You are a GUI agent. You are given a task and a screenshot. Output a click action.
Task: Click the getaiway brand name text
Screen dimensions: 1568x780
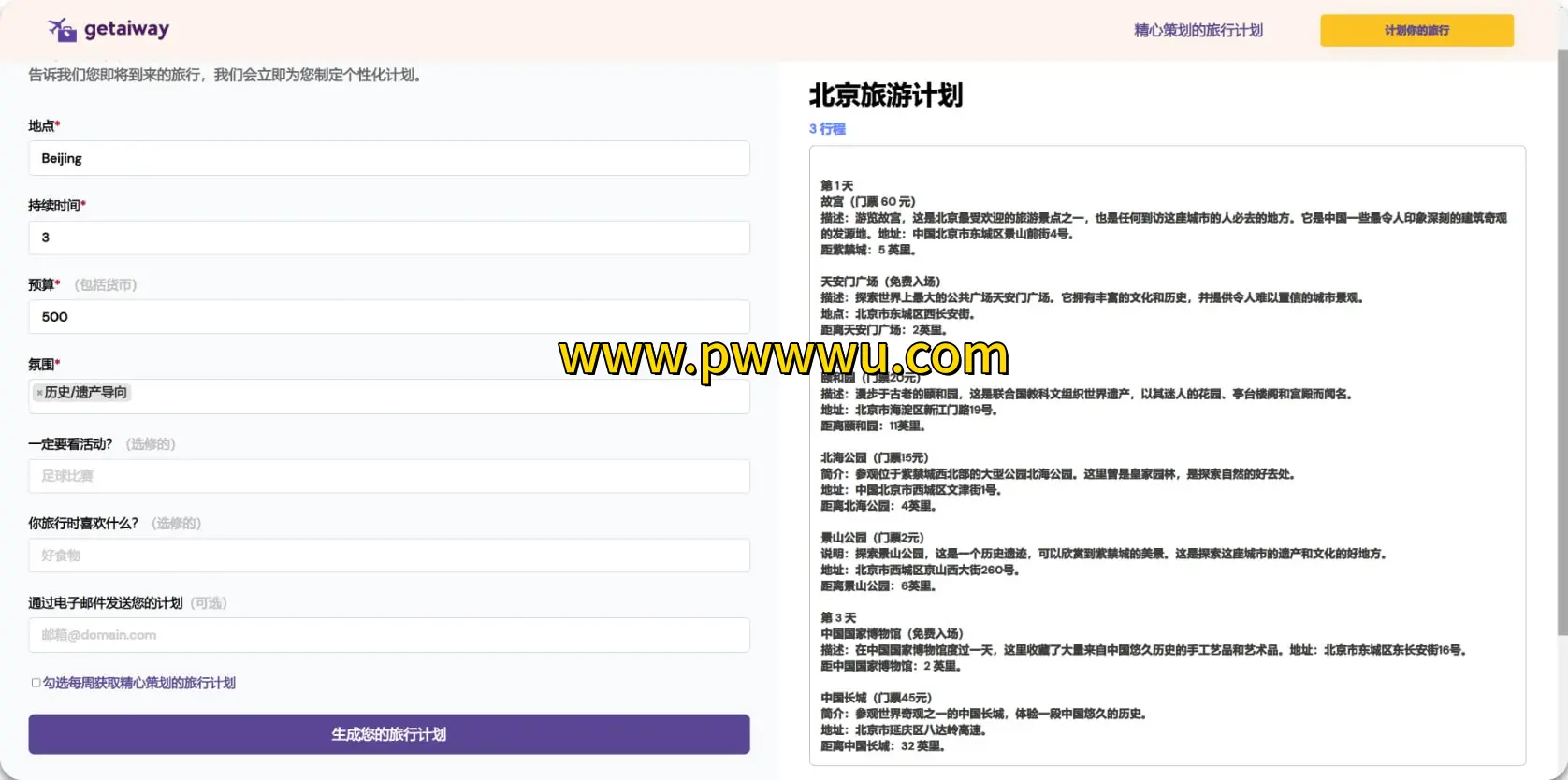[126, 29]
